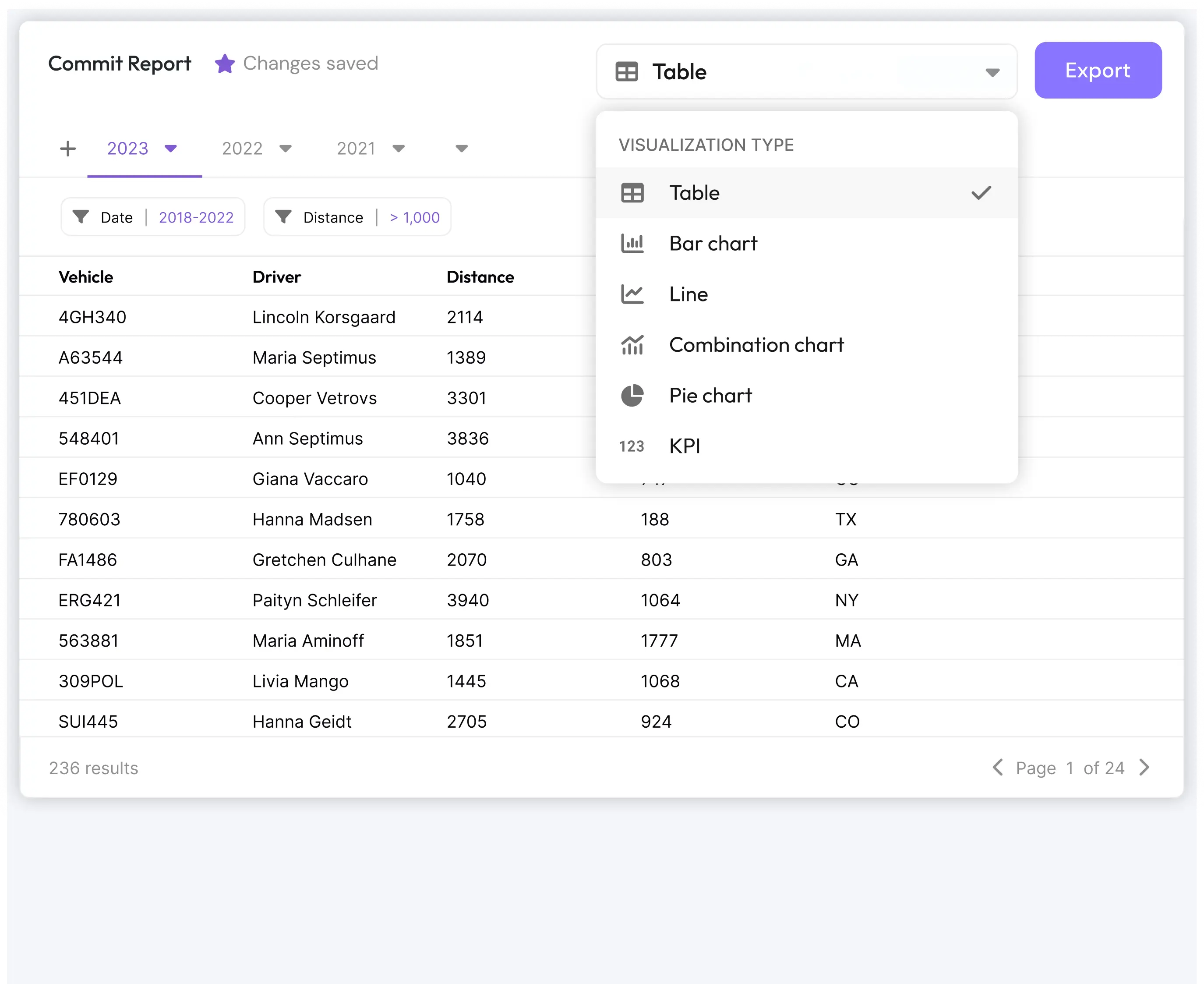Click the Export button
Image resolution: width=1204 pixels, height=984 pixels.
coord(1097,70)
